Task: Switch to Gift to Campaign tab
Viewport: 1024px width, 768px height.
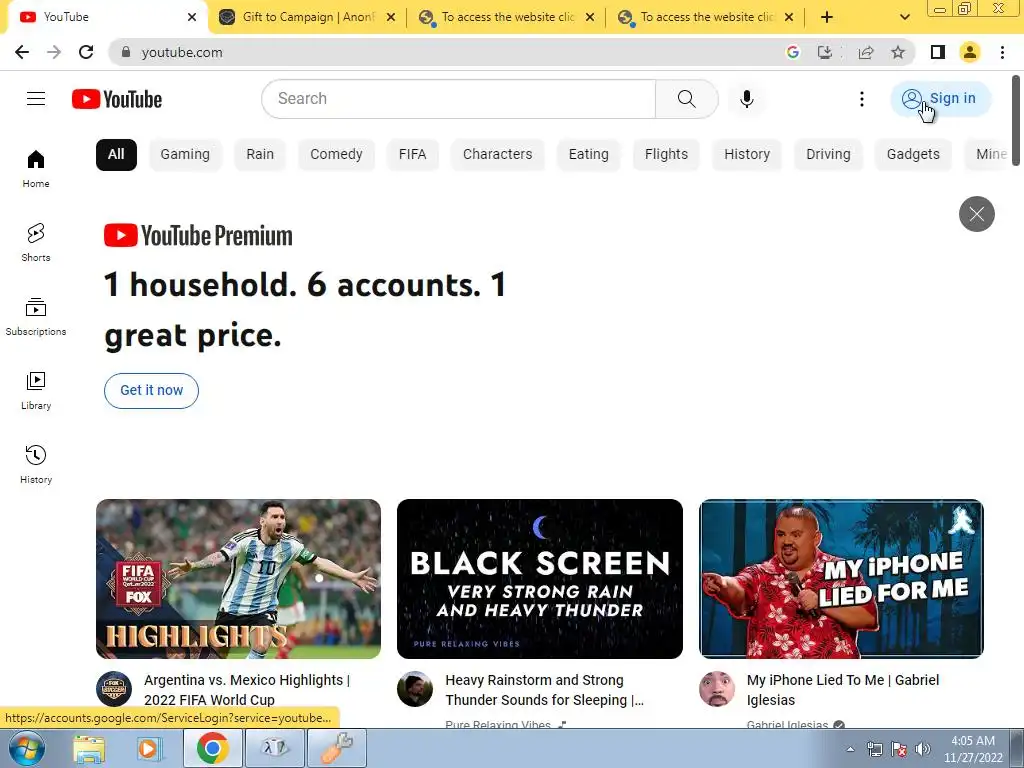Action: point(307,17)
